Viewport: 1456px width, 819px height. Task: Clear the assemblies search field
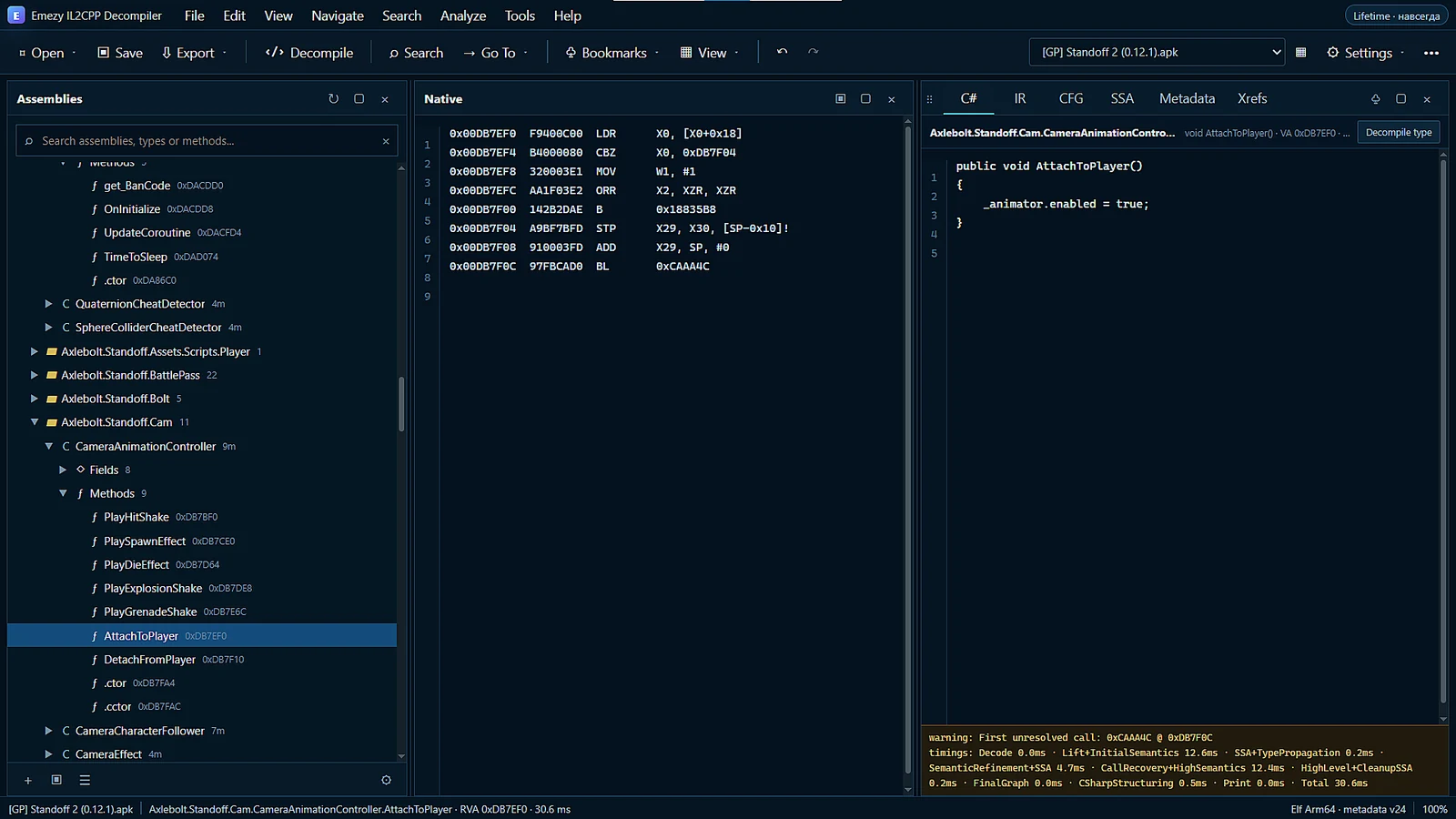tap(386, 141)
